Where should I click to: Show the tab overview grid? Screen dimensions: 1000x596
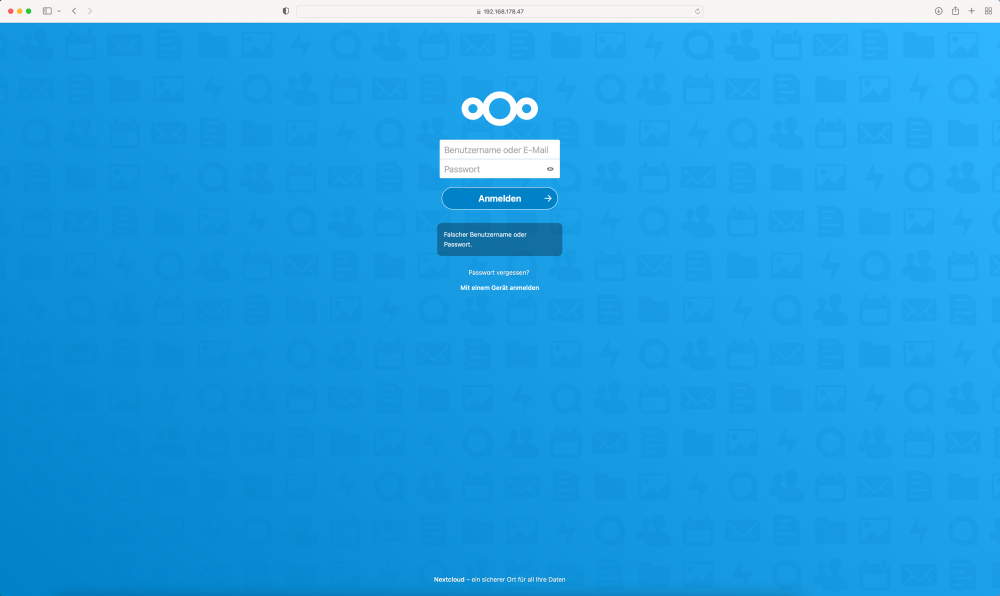point(988,11)
